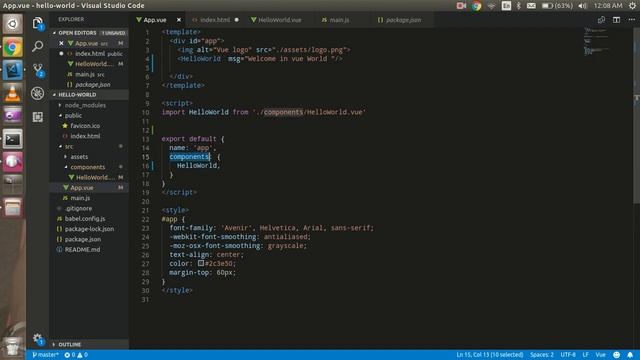640x360 pixels.
Task: Click the errors and warnings count
Action: (x=76, y=355)
